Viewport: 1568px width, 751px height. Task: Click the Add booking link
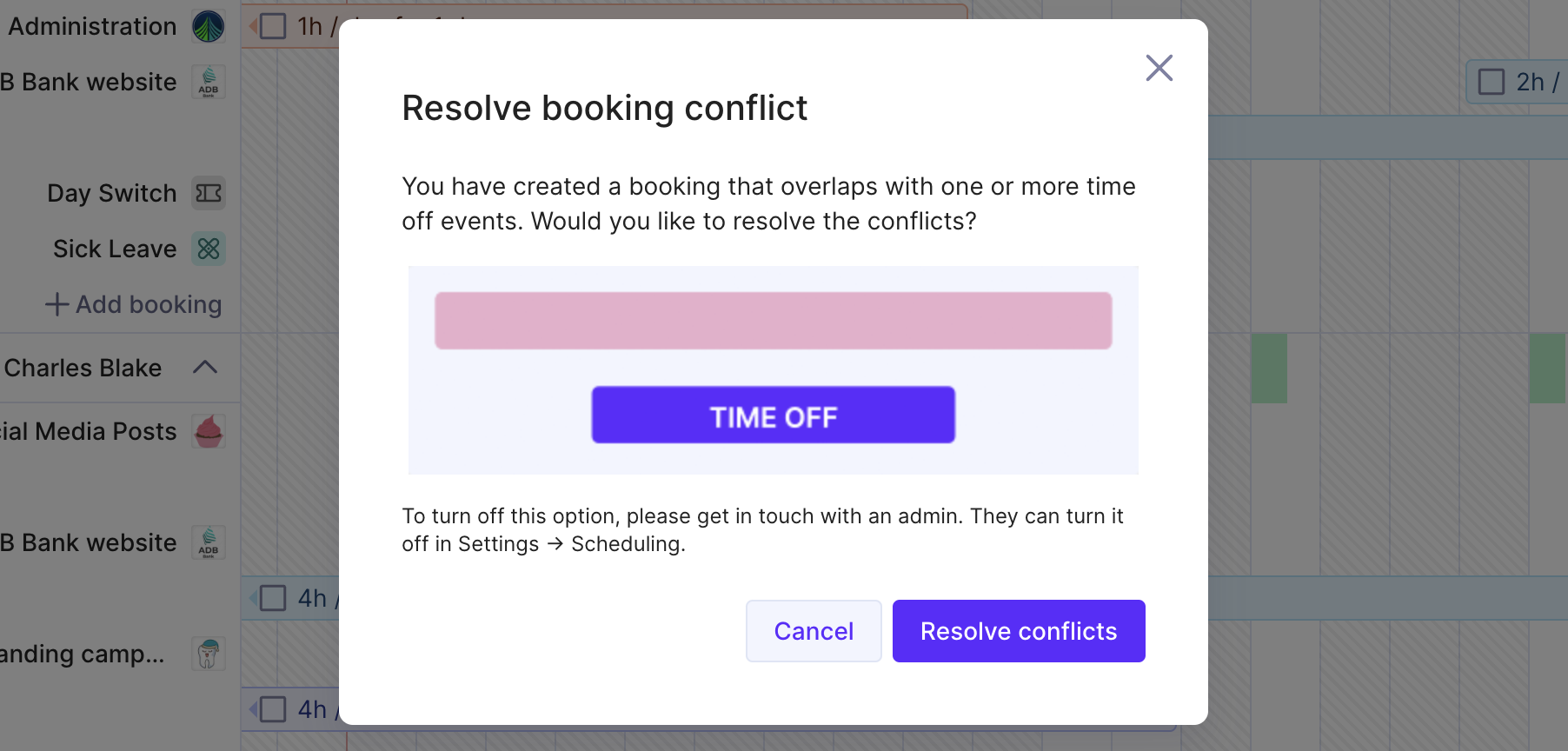click(x=134, y=304)
